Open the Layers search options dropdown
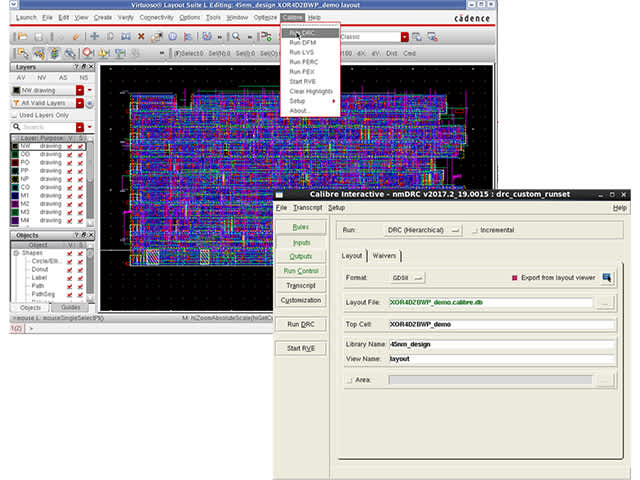Screen dimensions: 640x480 (80, 127)
